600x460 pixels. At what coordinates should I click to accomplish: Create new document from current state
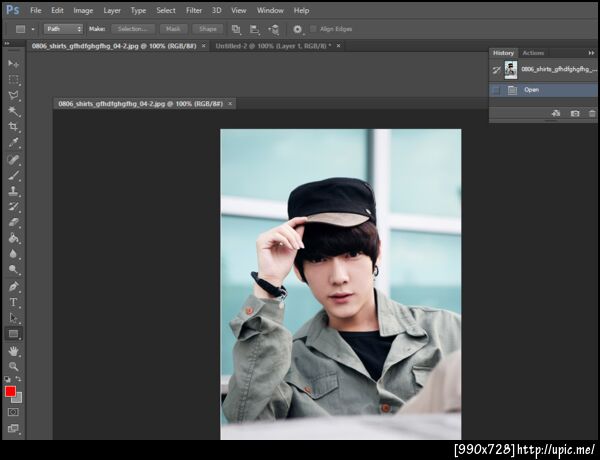click(x=556, y=114)
